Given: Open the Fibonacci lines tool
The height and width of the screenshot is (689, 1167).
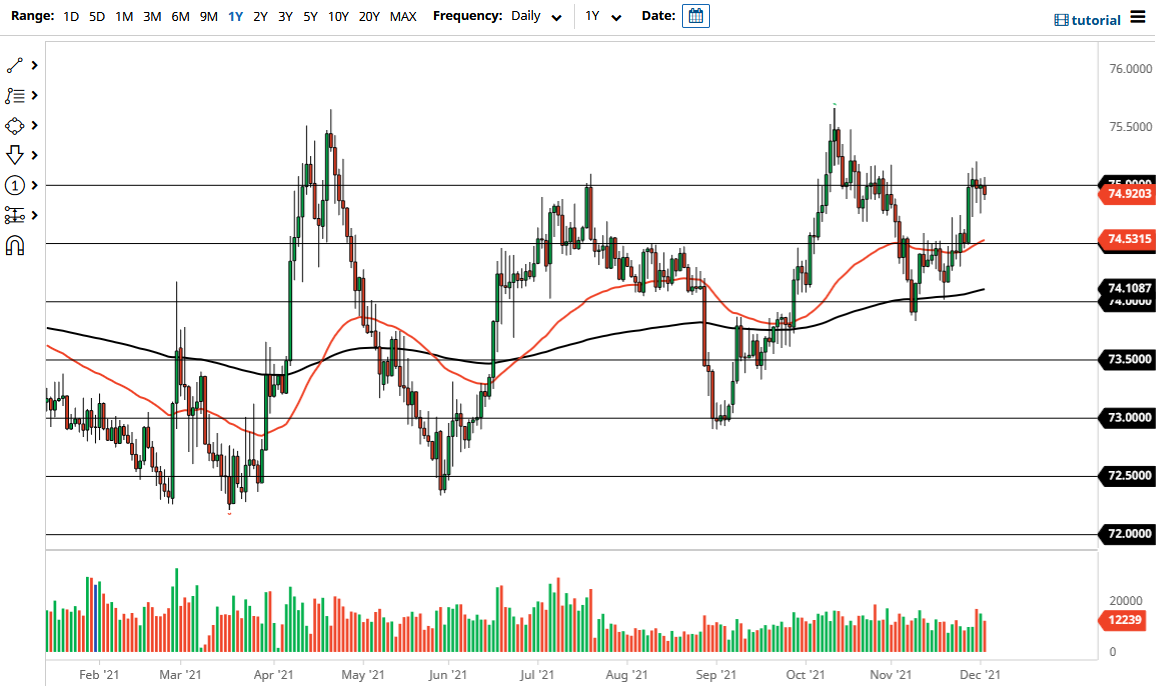Looking at the screenshot, I should (14, 95).
